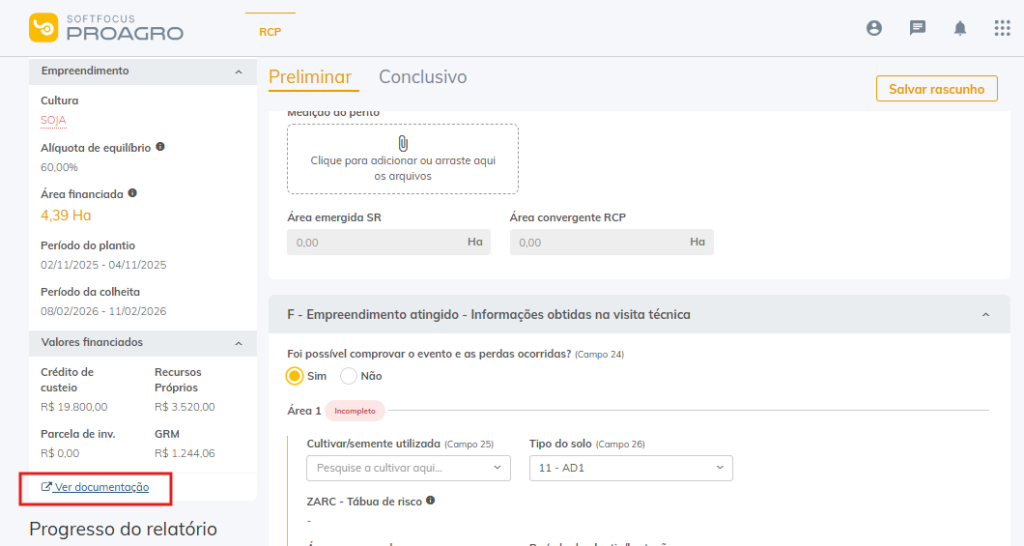The image size is (1024, 546).
Task: Open the notifications bell
Action: (x=960, y=28)
